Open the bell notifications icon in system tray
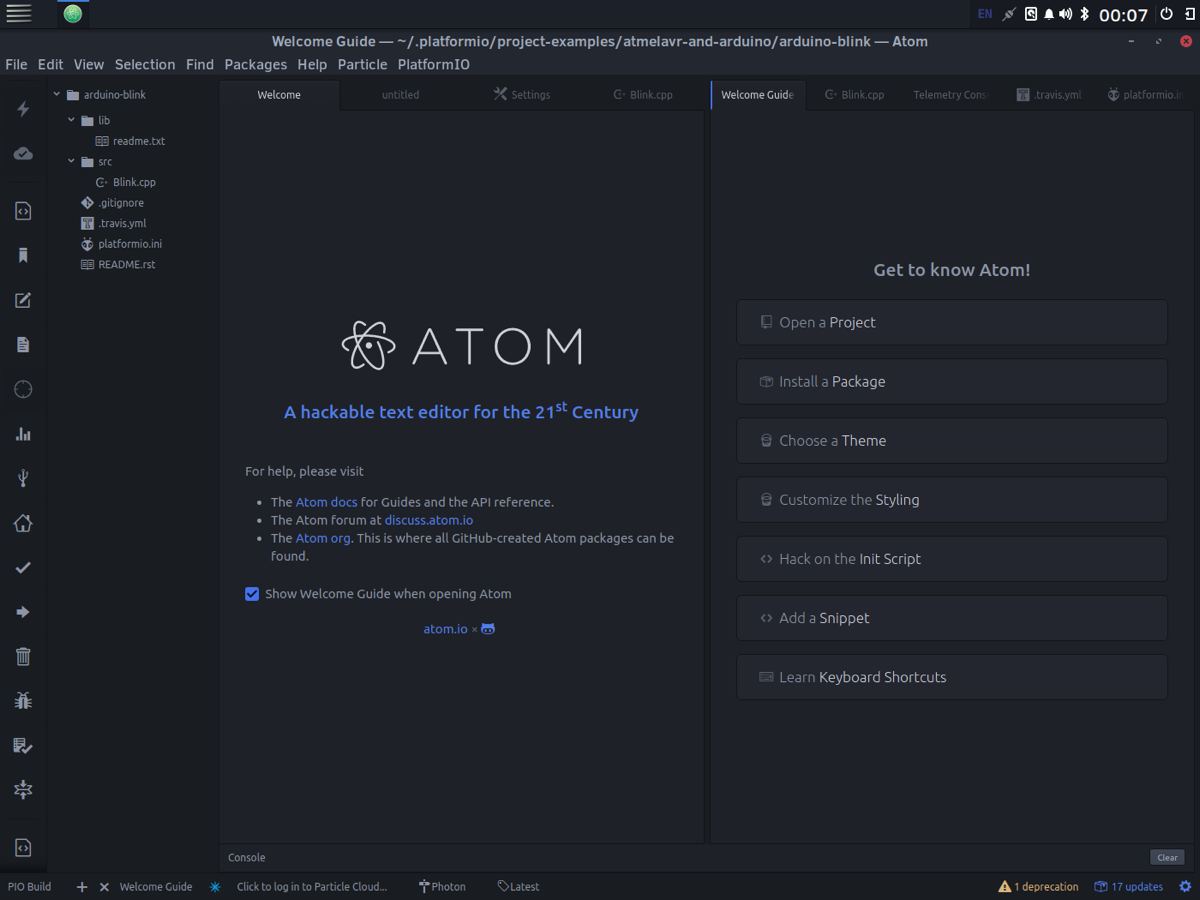The height and width of the screenshot is (900, 1200). tap(1049, 14)
